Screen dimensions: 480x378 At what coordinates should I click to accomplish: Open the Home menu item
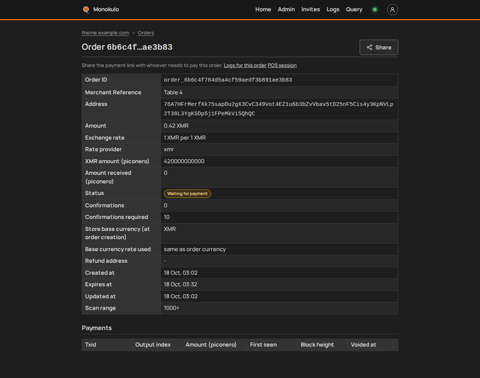pyautogui.click(x=263, y=9)
